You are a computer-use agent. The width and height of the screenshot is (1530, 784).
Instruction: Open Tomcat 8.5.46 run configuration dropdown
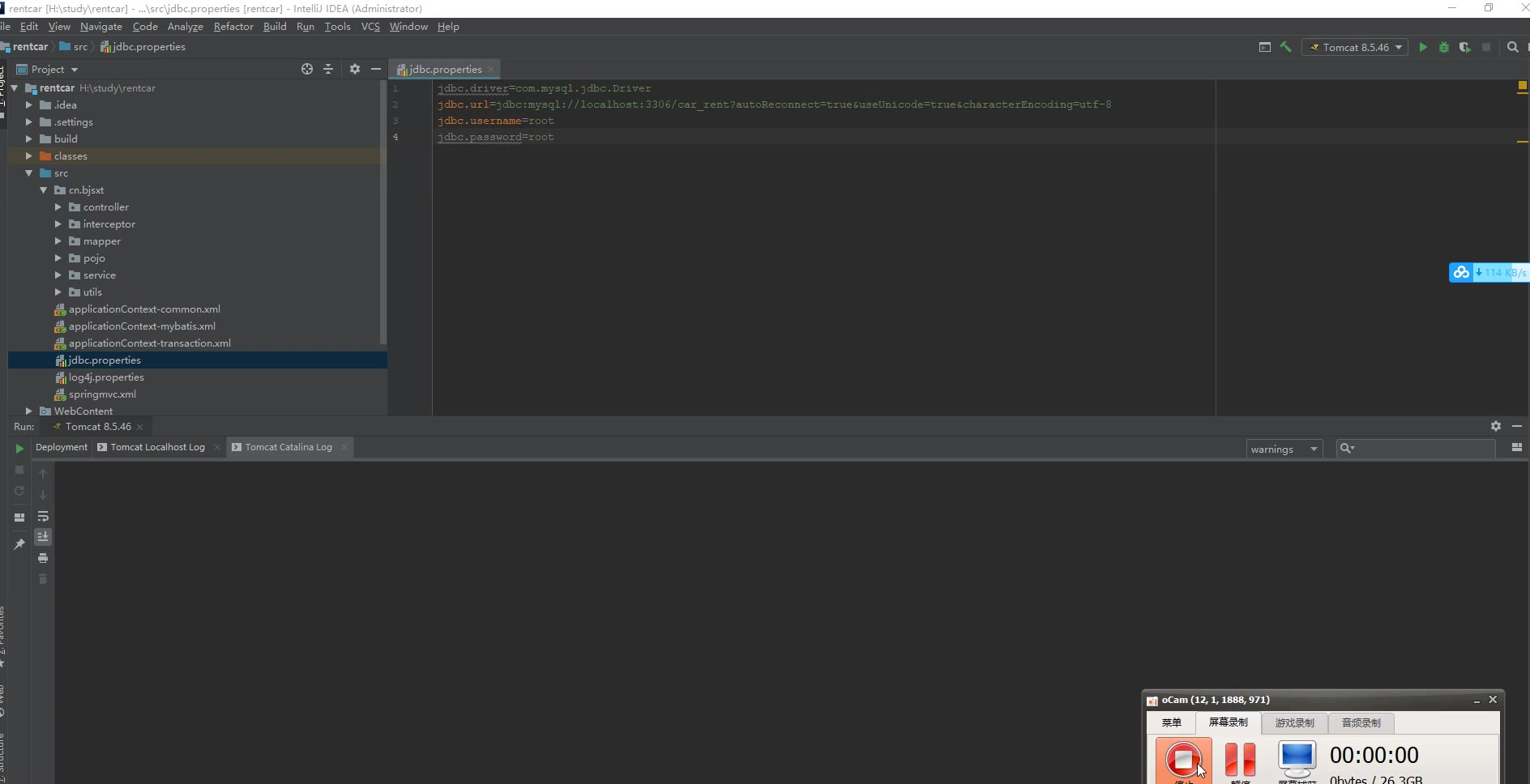tap(1356, 47)
